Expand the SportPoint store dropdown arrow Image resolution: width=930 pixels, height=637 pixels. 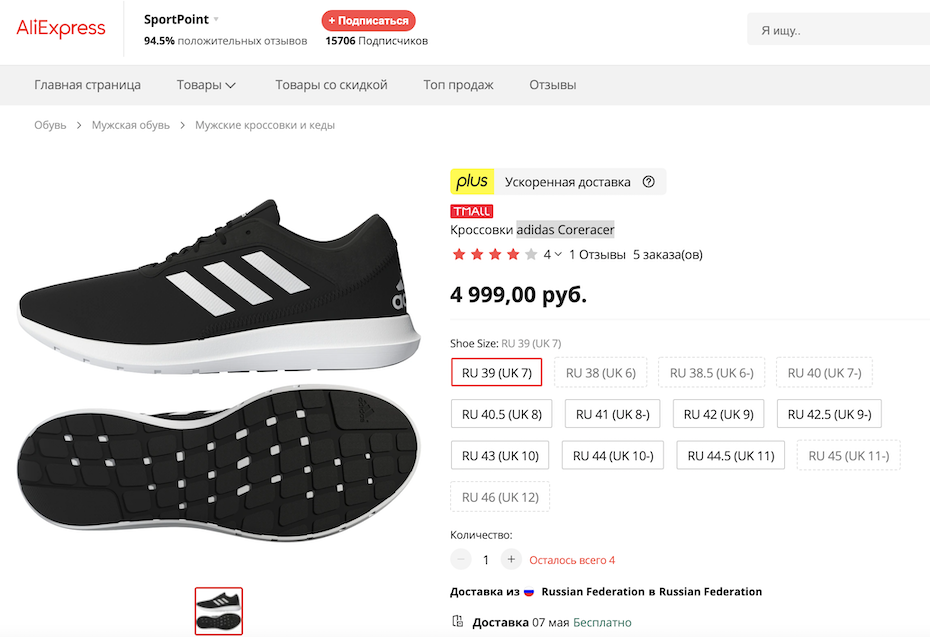click(x=216, y=20)
